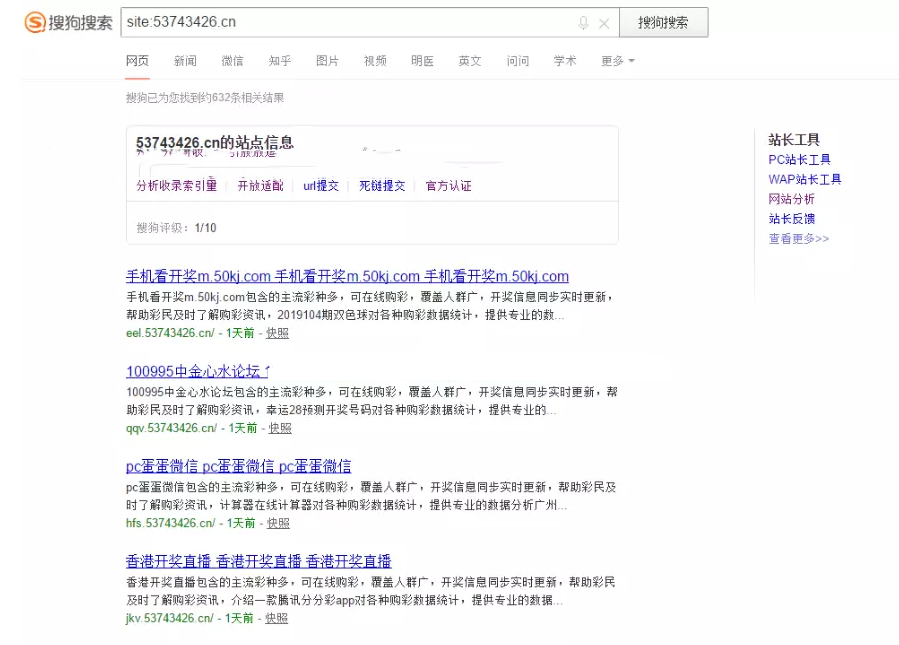This screenshot has width=899, height=645.
Task: Select the 网页 tab
Action: pos(138,61)
